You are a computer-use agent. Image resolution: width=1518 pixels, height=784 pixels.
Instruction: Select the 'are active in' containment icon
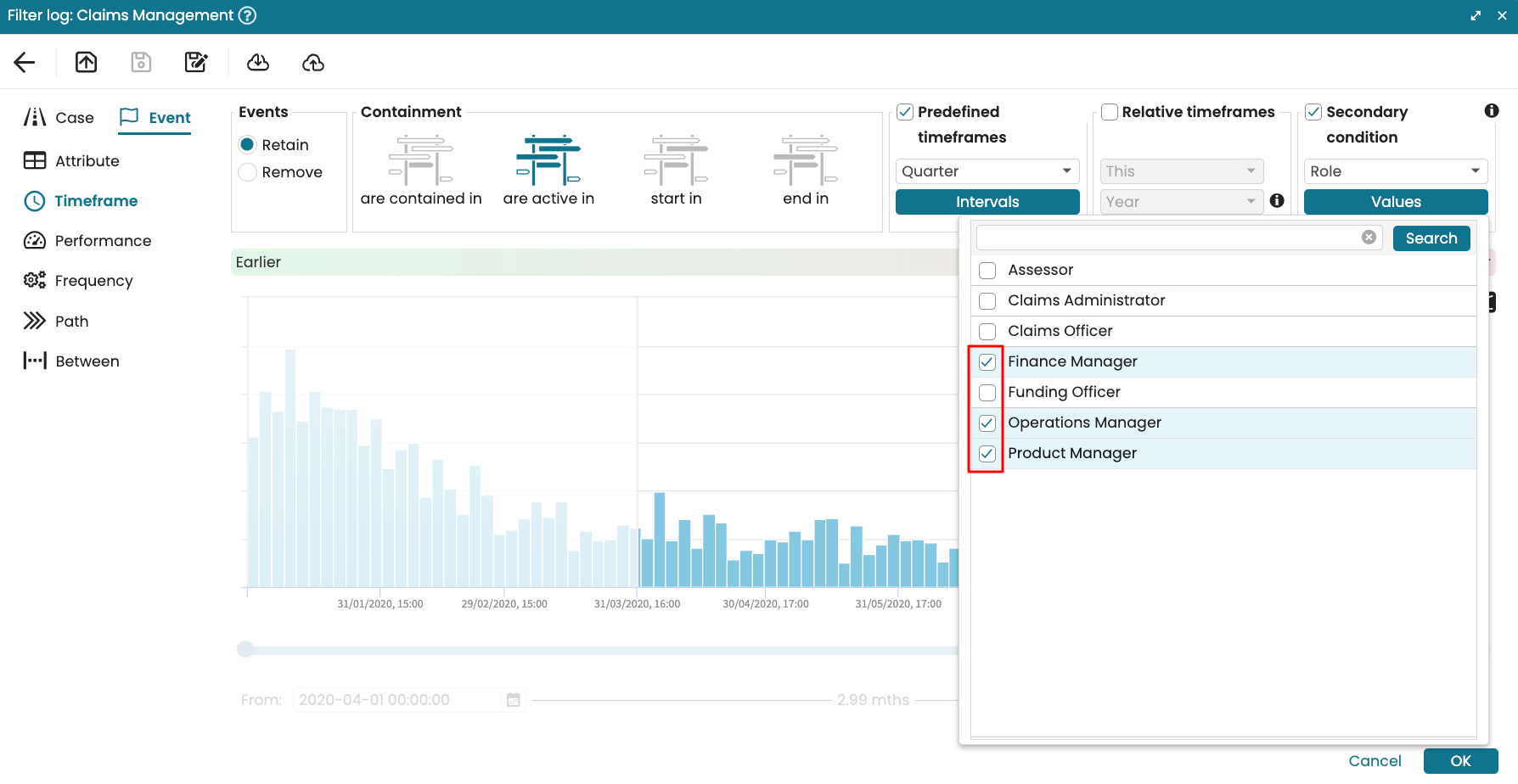[548, 160]
